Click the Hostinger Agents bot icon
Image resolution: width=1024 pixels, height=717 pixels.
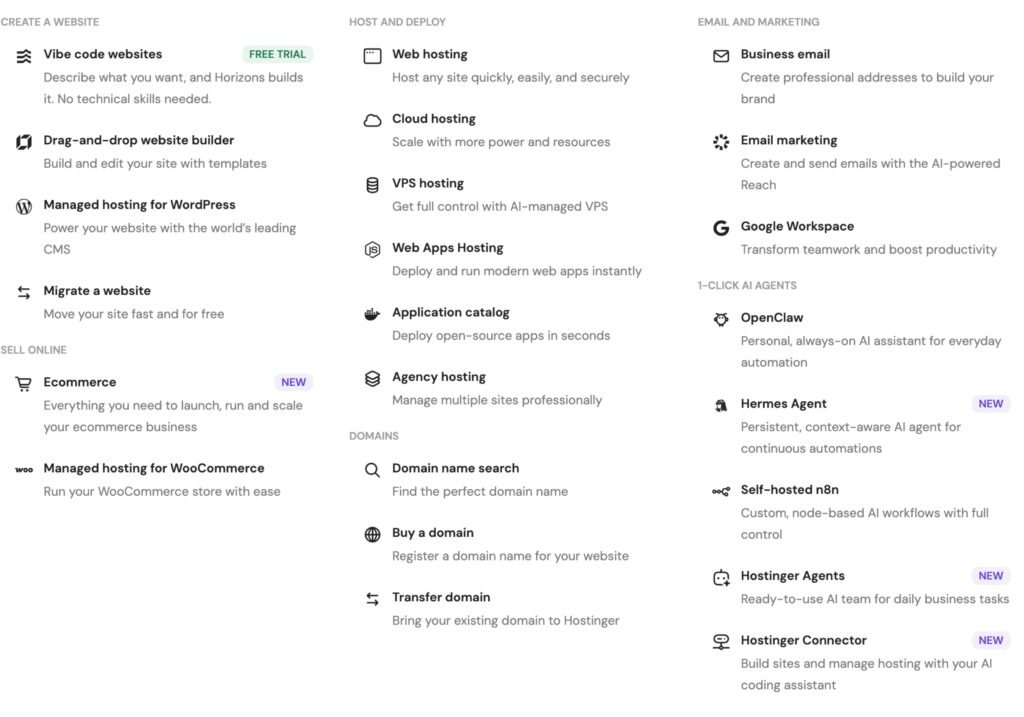coord(721,577)
